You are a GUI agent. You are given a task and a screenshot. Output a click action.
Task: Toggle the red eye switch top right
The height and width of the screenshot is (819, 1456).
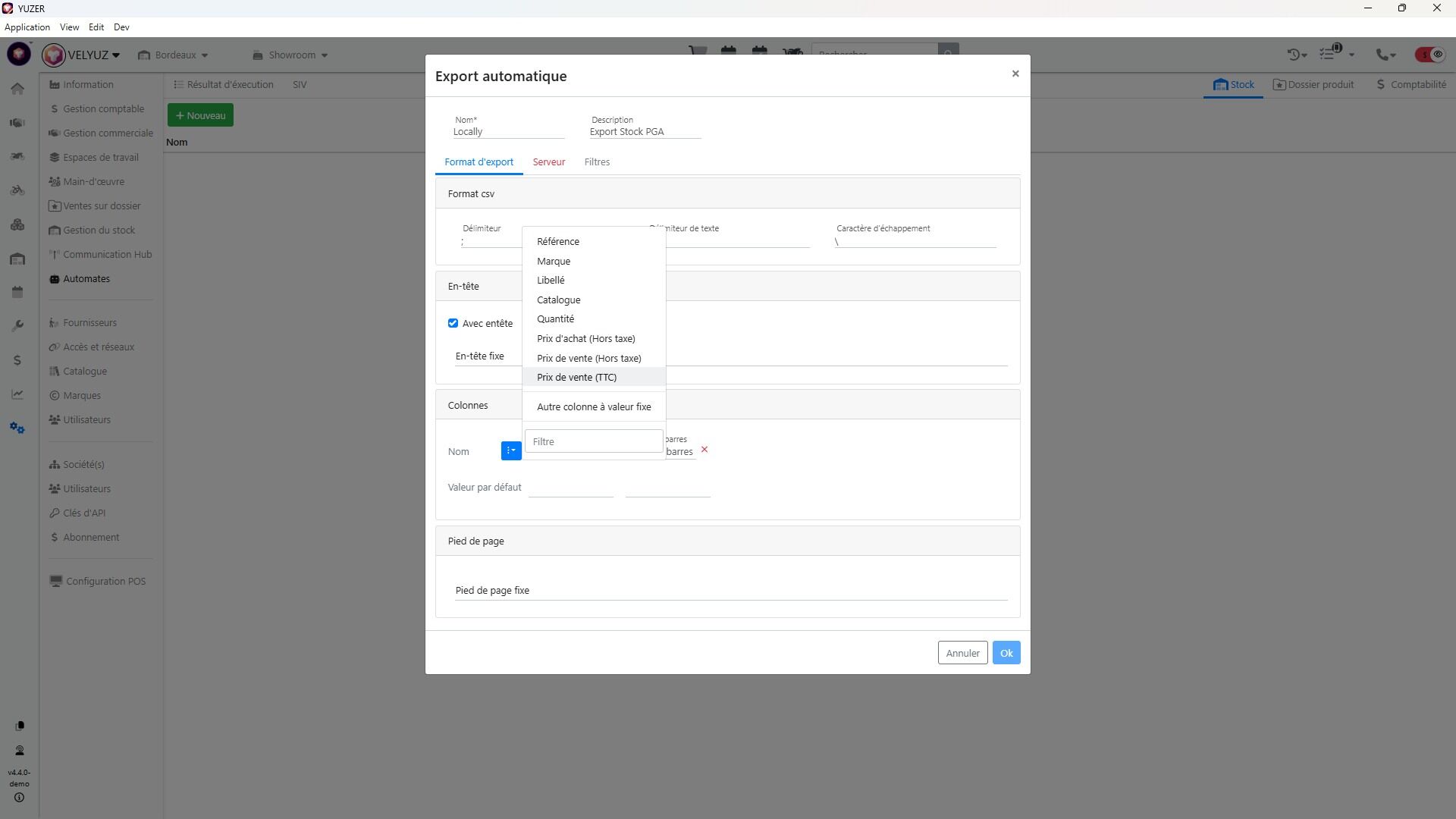1429,55
